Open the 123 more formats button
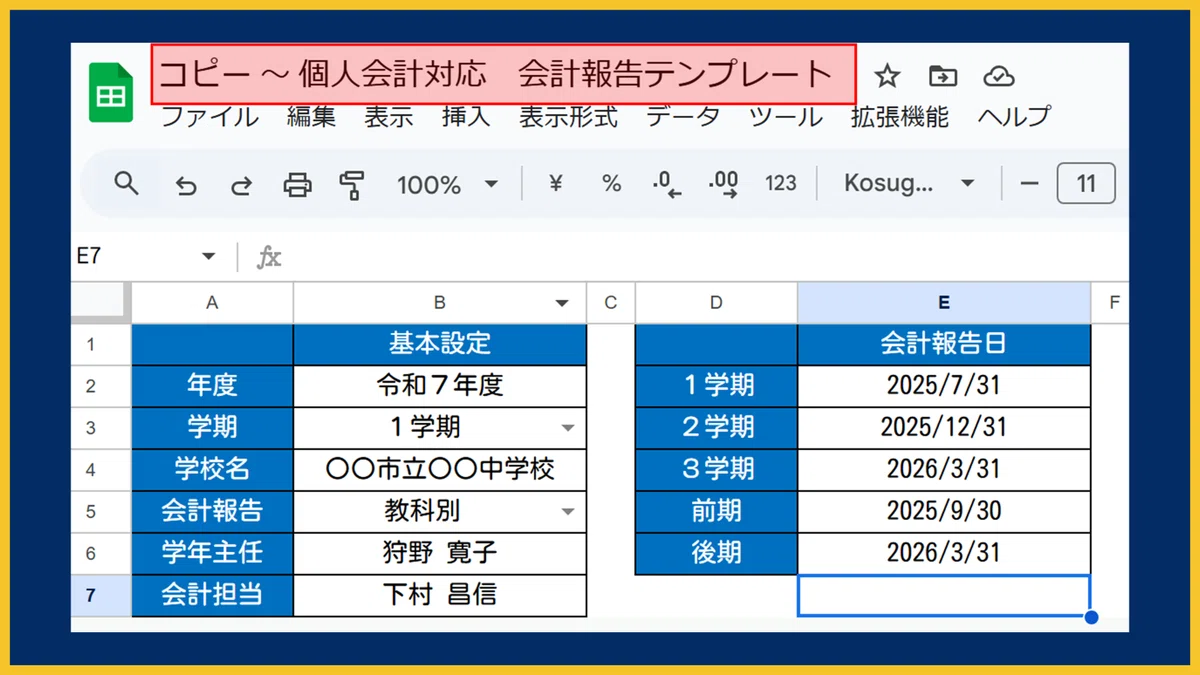Screen dimensions: 1200x675 click(781, 184)
